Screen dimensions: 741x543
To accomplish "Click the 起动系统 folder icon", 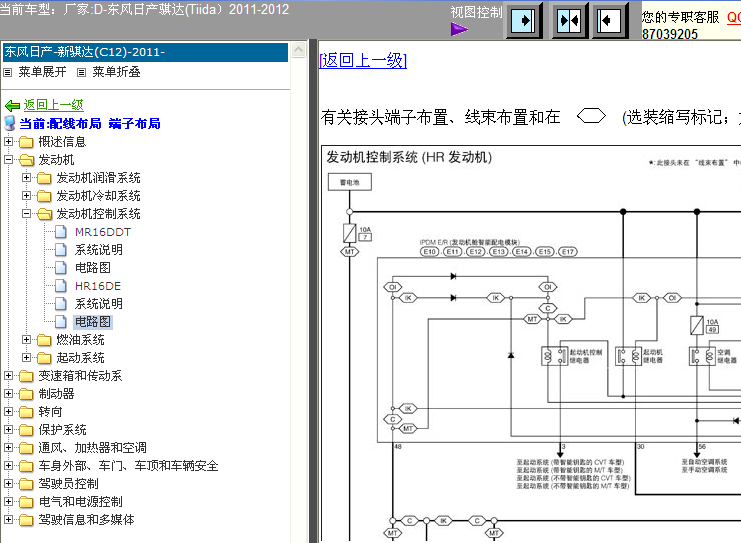I will point(44,358).
